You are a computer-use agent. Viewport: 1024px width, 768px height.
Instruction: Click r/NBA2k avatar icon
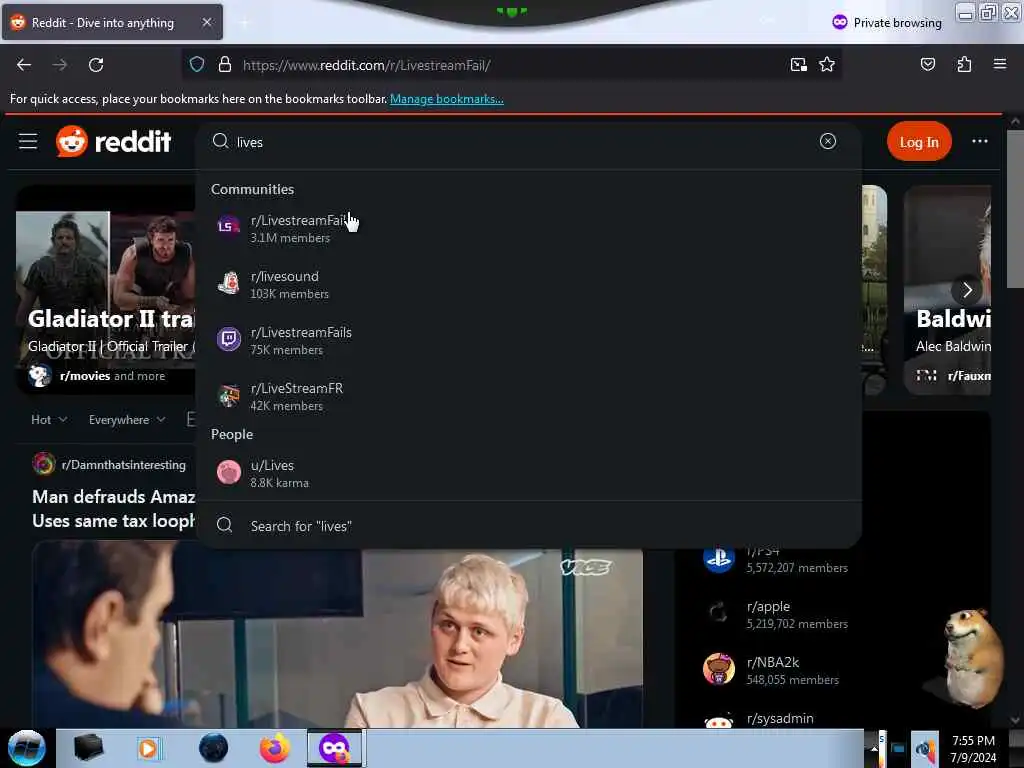(x=718, y=669)
